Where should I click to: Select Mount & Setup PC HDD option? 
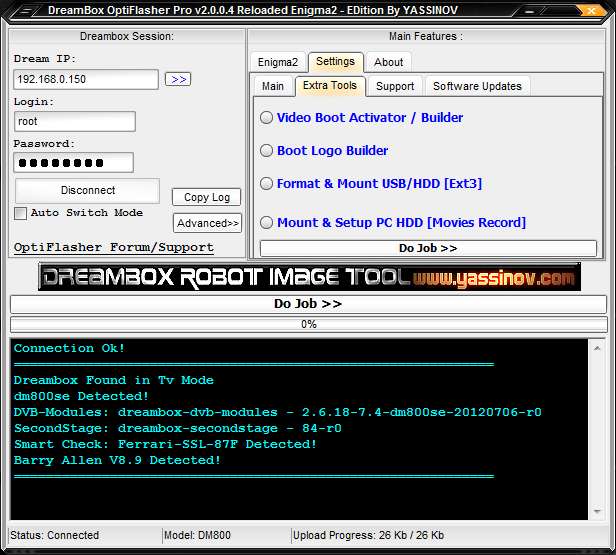pos(393,222)
